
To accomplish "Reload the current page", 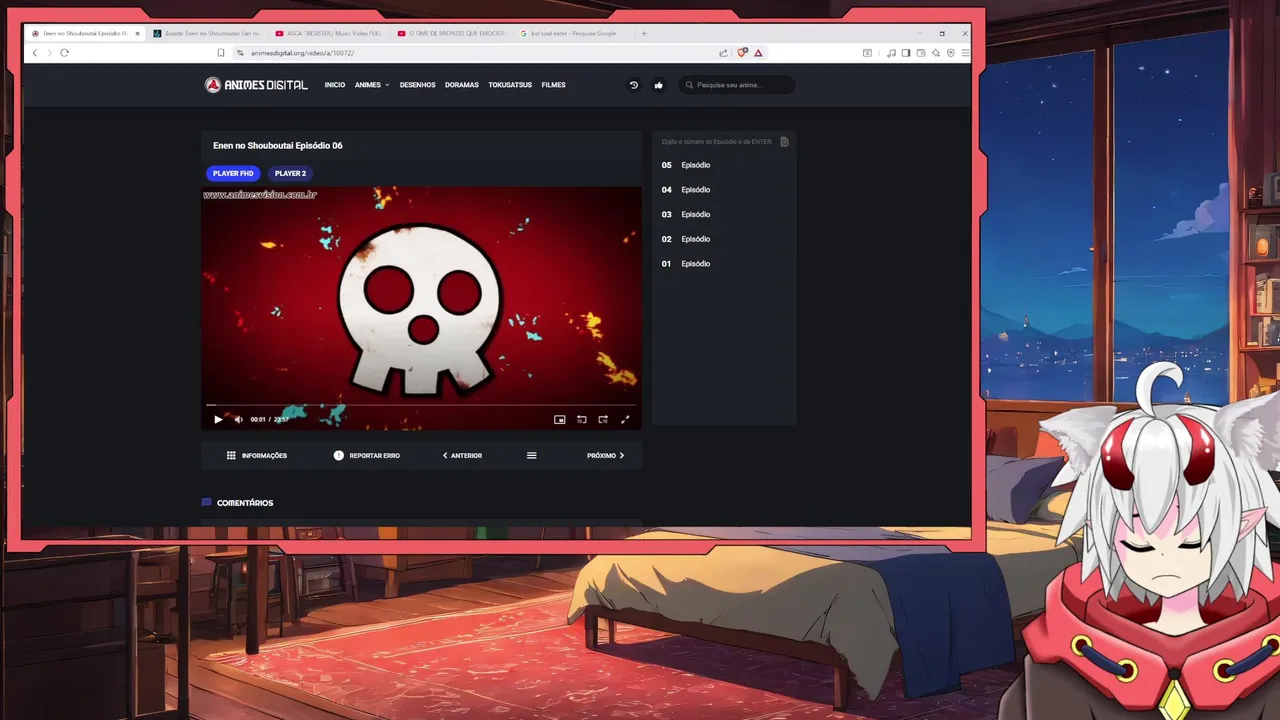I will (x=65, y=52).
